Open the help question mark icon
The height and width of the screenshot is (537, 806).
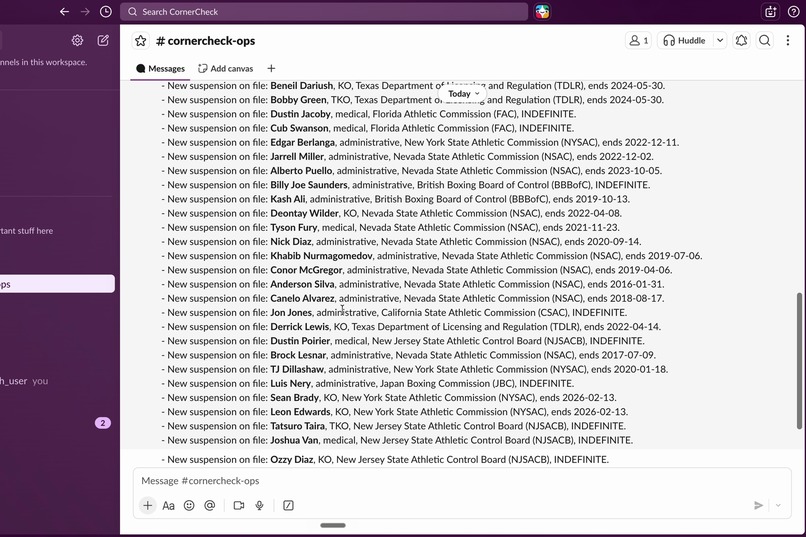click(793, 11)
